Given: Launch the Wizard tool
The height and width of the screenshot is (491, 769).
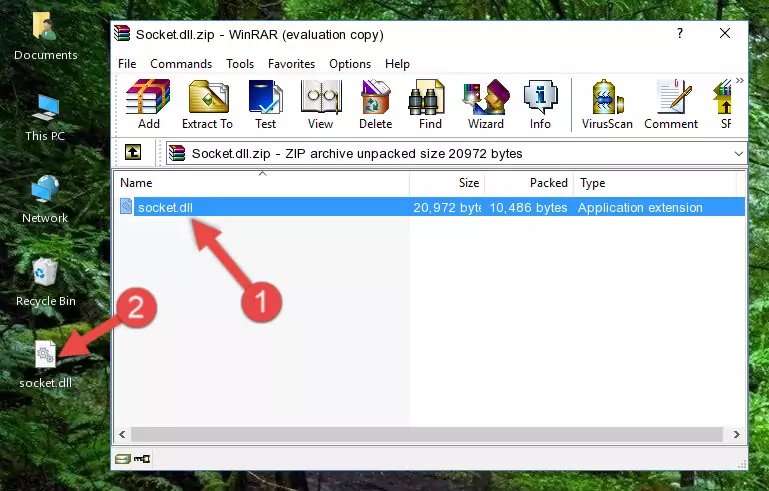Looking at the screenshot, I should [x=486, y=104].
